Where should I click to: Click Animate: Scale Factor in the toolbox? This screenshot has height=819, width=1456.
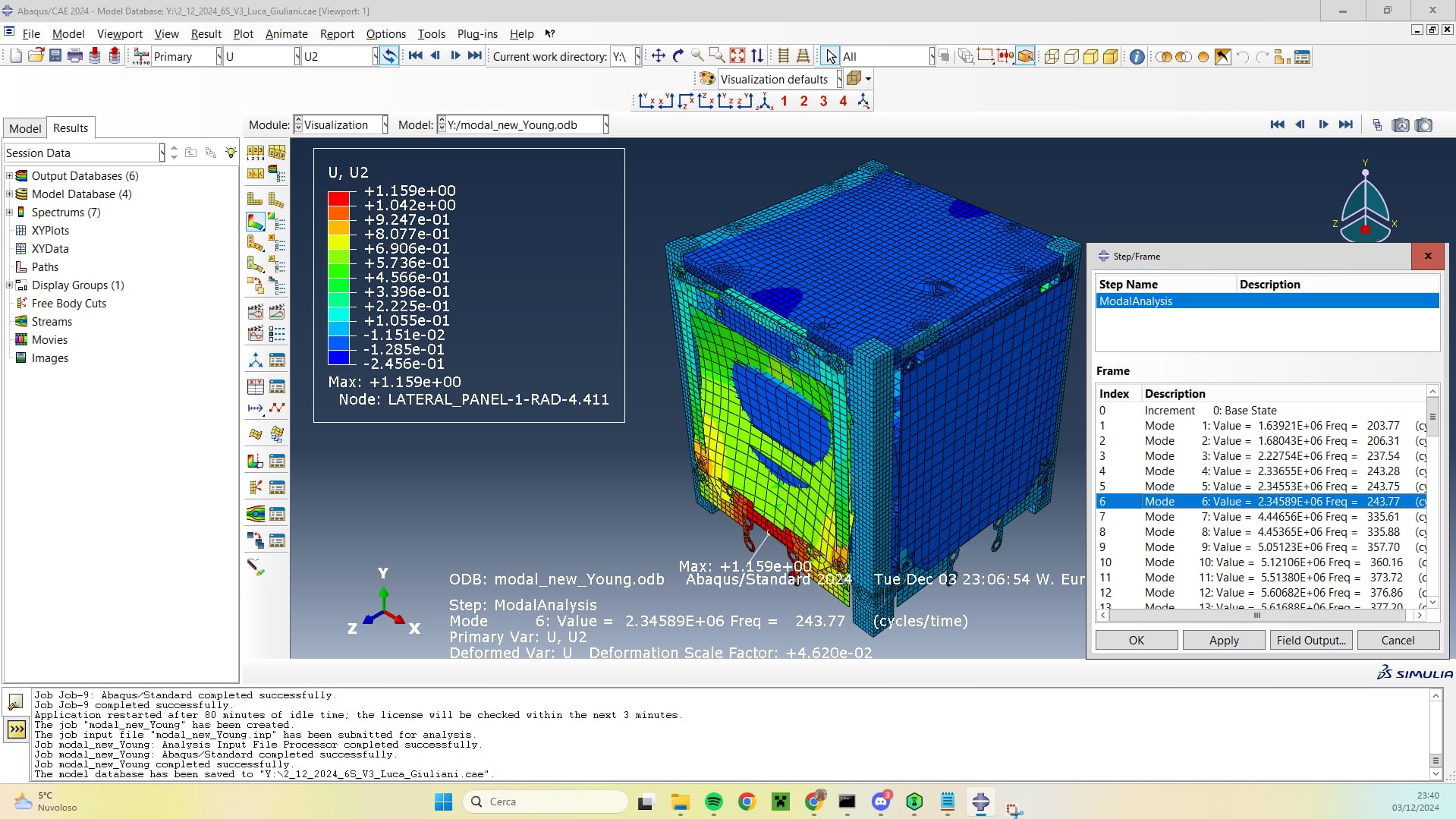(255, 311)
